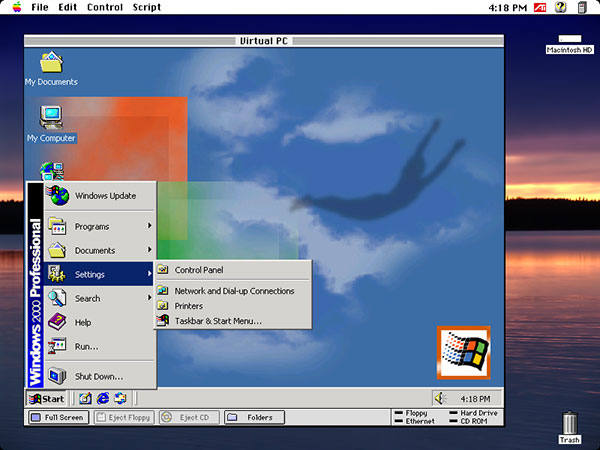Viewport: 600px width, 450px height.
Task: Open Network and Dial-up Connections
Action: 234,291
